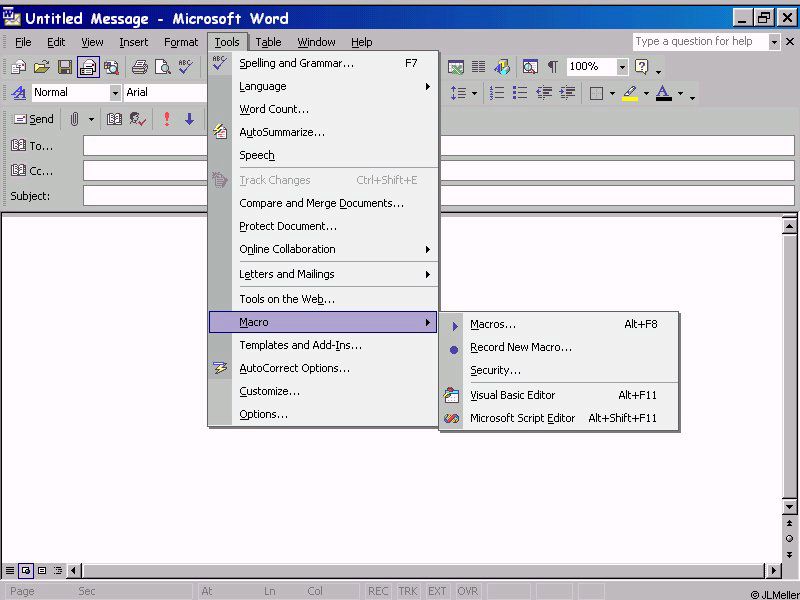Choose Record New Macro from the submenu
800x600 pixels.
point(521,347)
